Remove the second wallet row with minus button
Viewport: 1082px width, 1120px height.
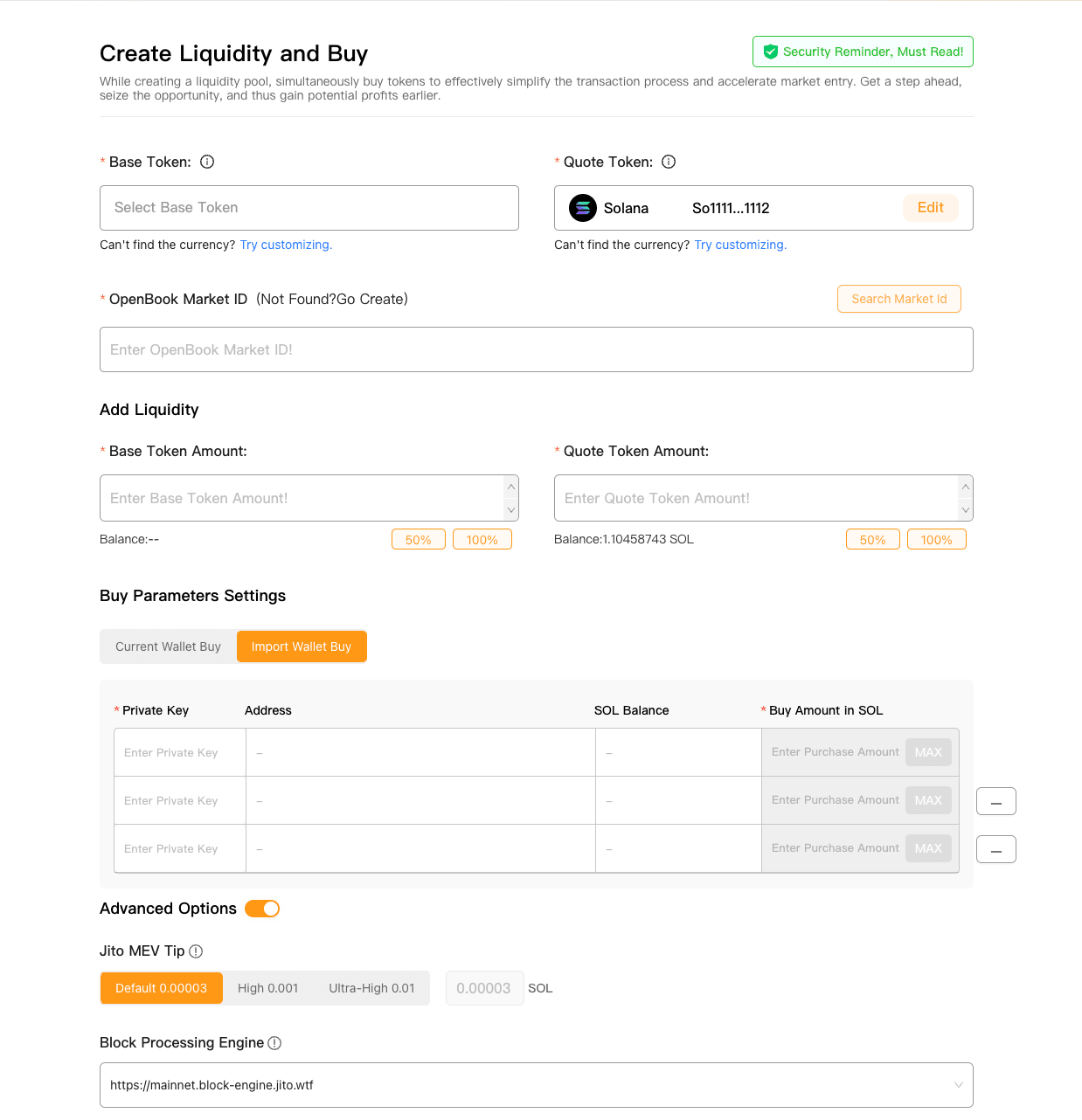[x=995, y=801]
